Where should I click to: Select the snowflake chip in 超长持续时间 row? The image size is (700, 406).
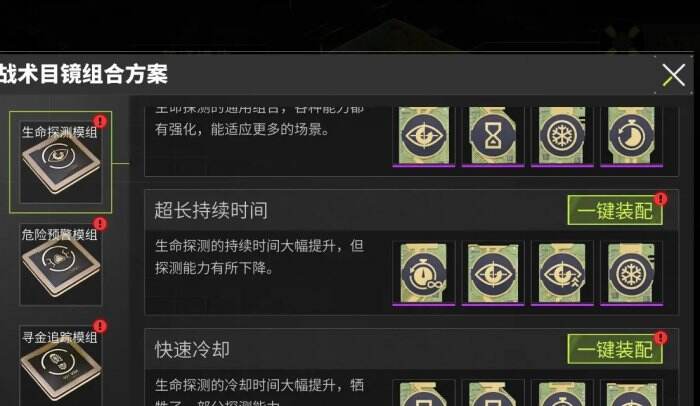632,273
